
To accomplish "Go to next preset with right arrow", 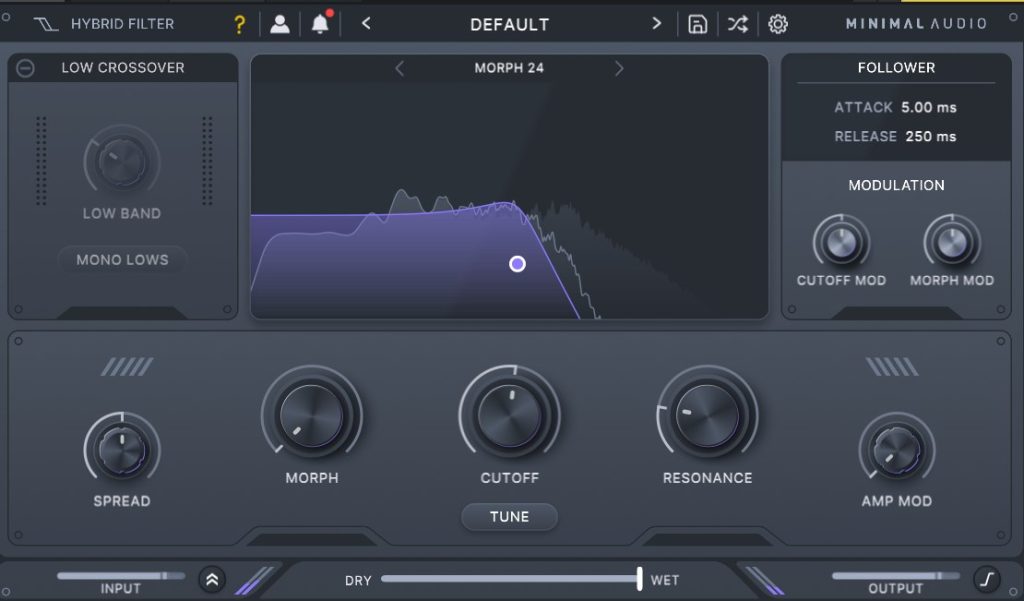I will [656, 24].
